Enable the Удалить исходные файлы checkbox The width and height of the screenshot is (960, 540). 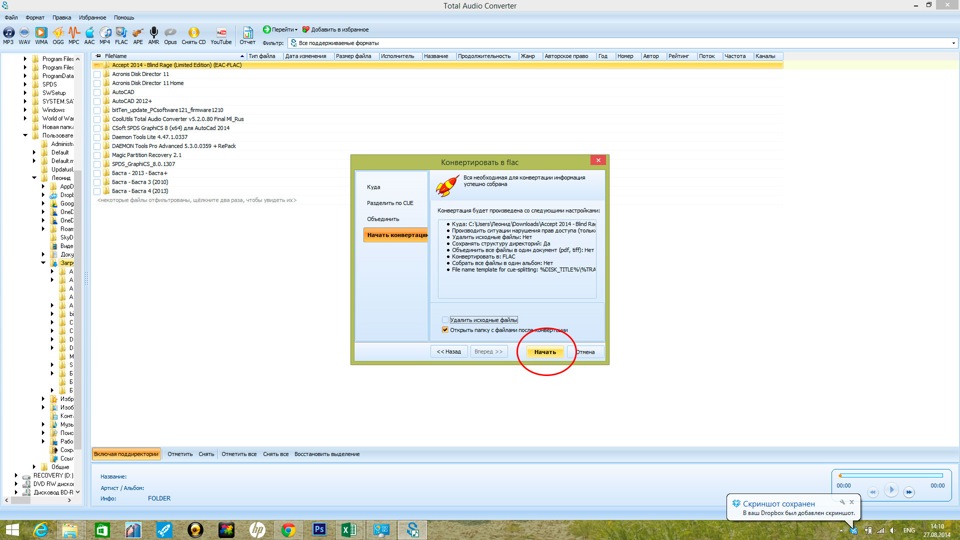445,320
